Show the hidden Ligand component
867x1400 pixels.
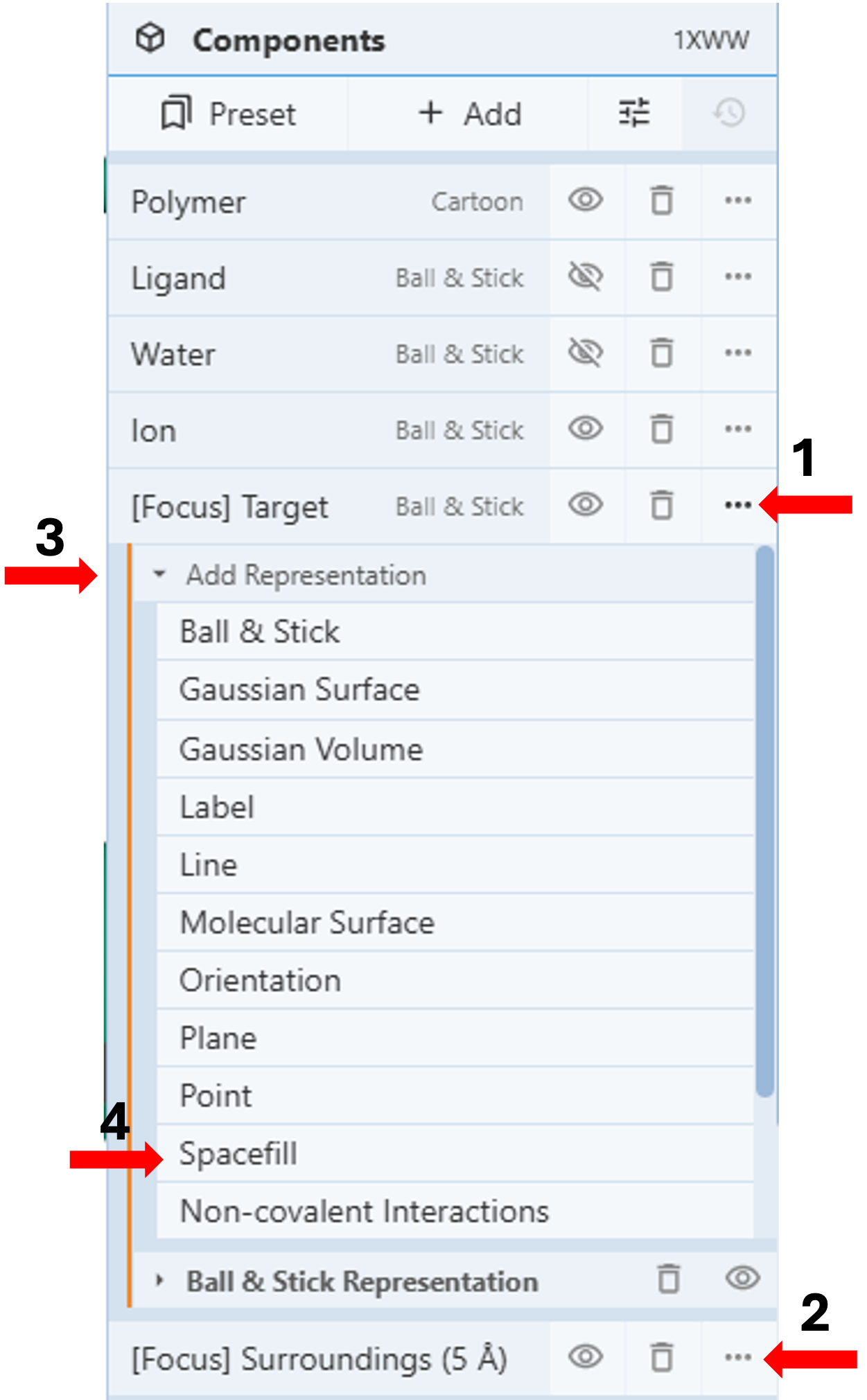point(586,278)
